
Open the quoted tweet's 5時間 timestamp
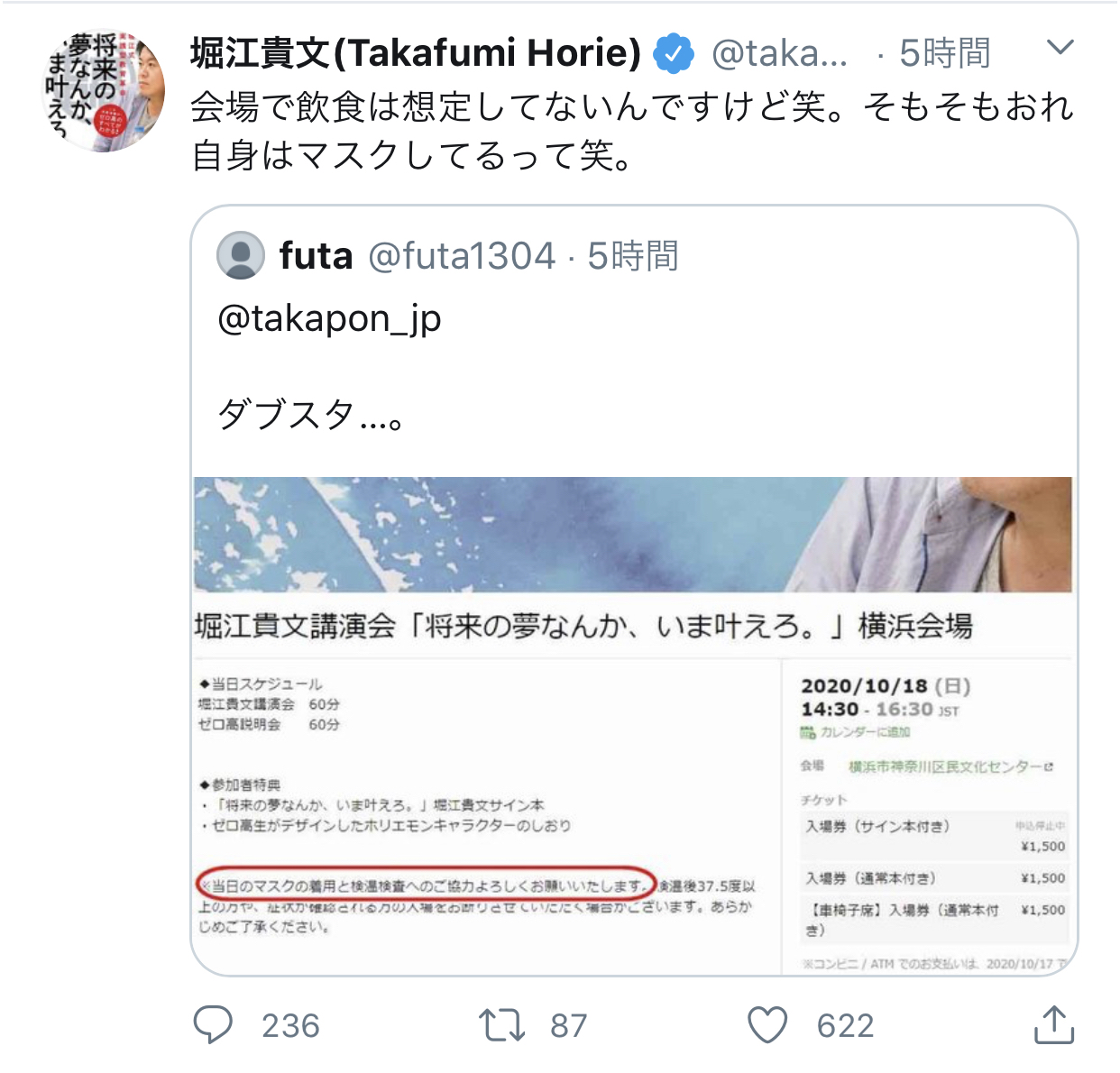[633, 256]
